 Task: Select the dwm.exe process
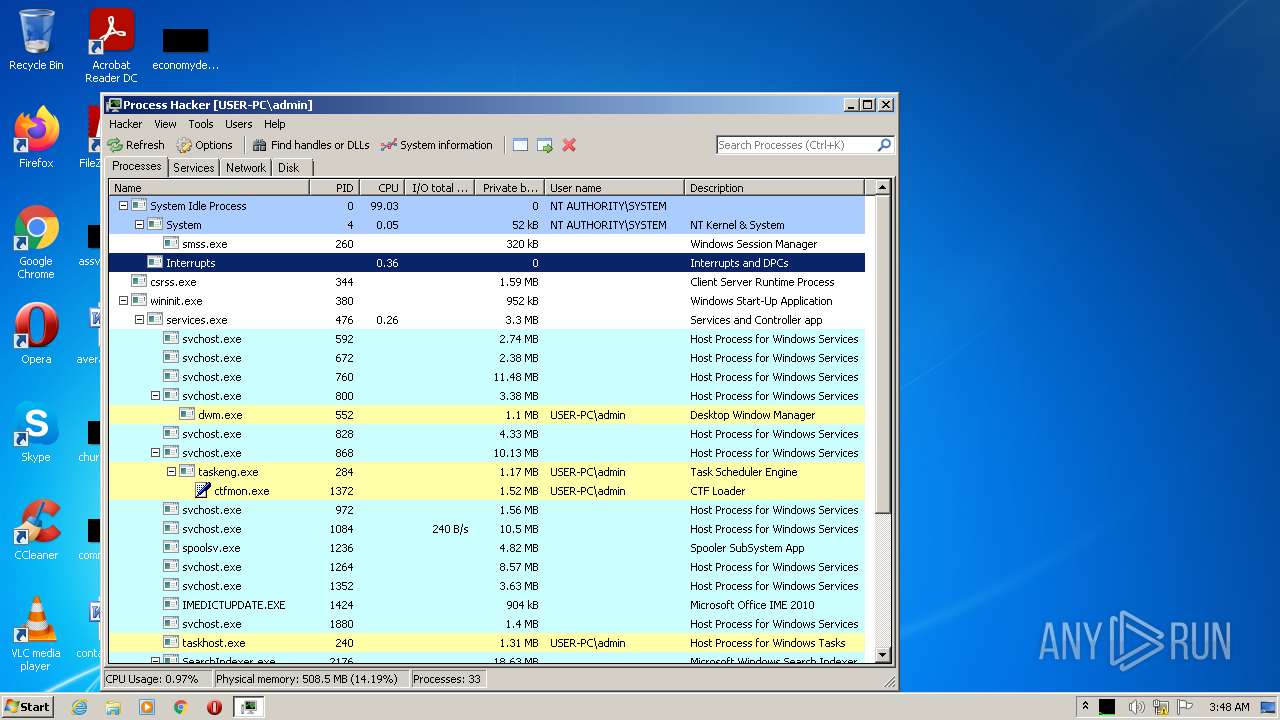click(487, 415)
